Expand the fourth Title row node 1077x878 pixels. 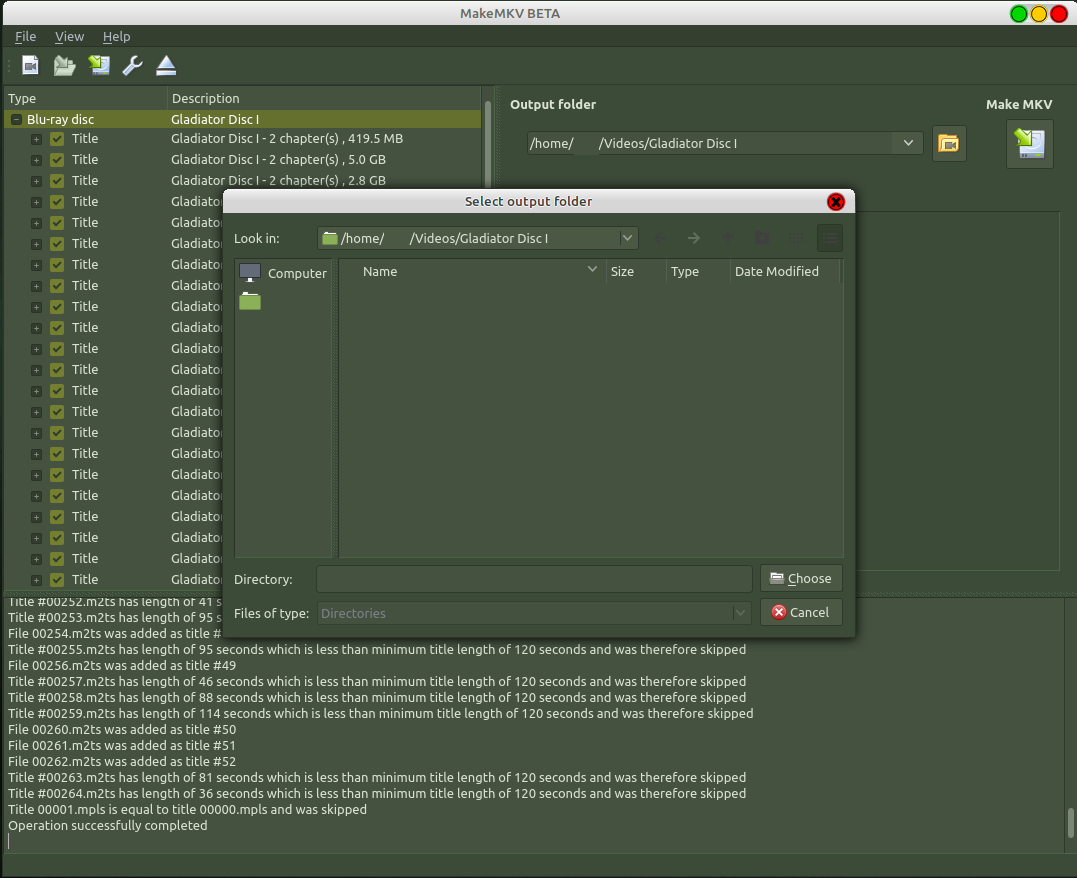pos(36,202)
